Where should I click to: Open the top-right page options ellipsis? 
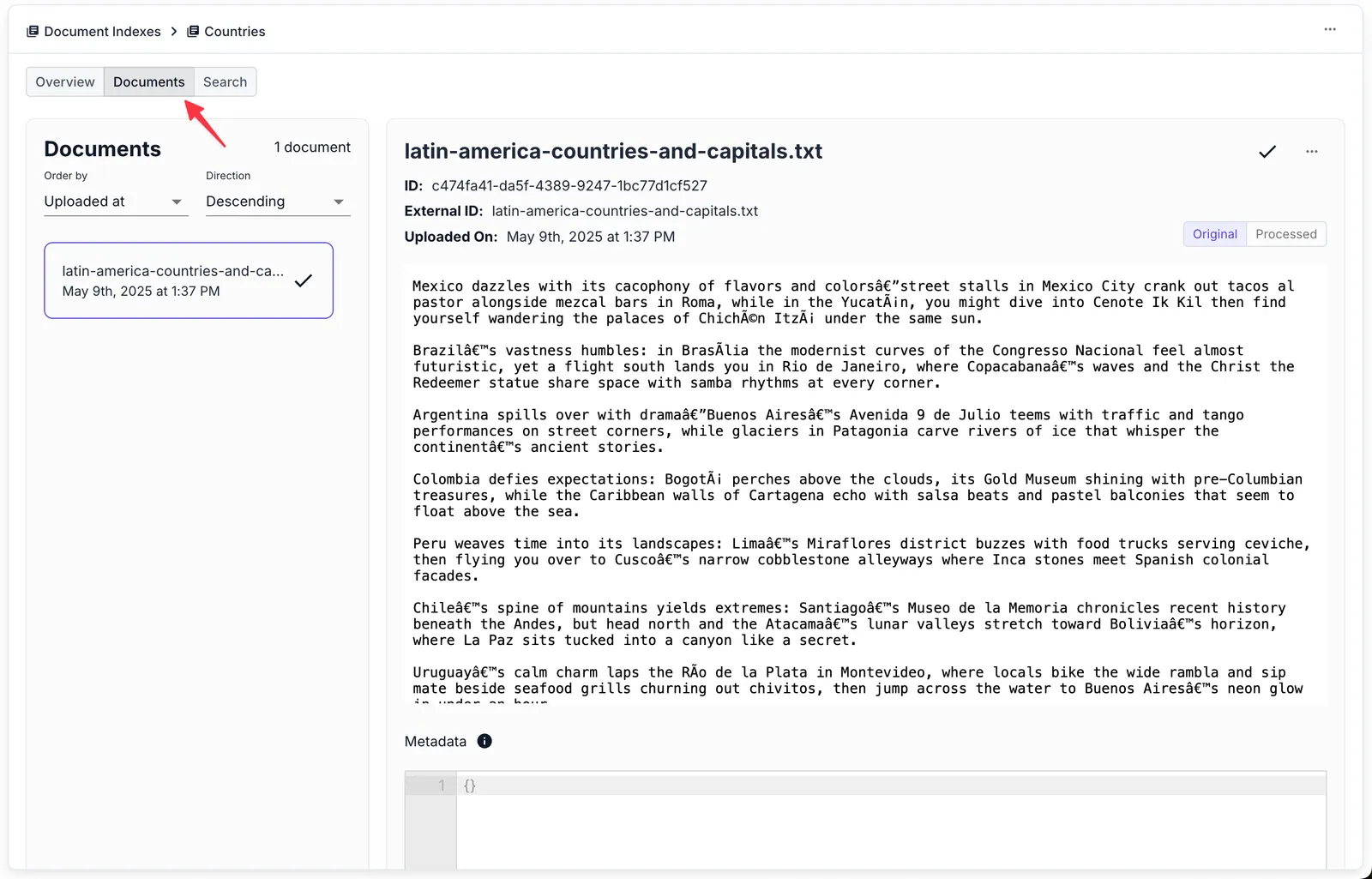(1330, 29)
